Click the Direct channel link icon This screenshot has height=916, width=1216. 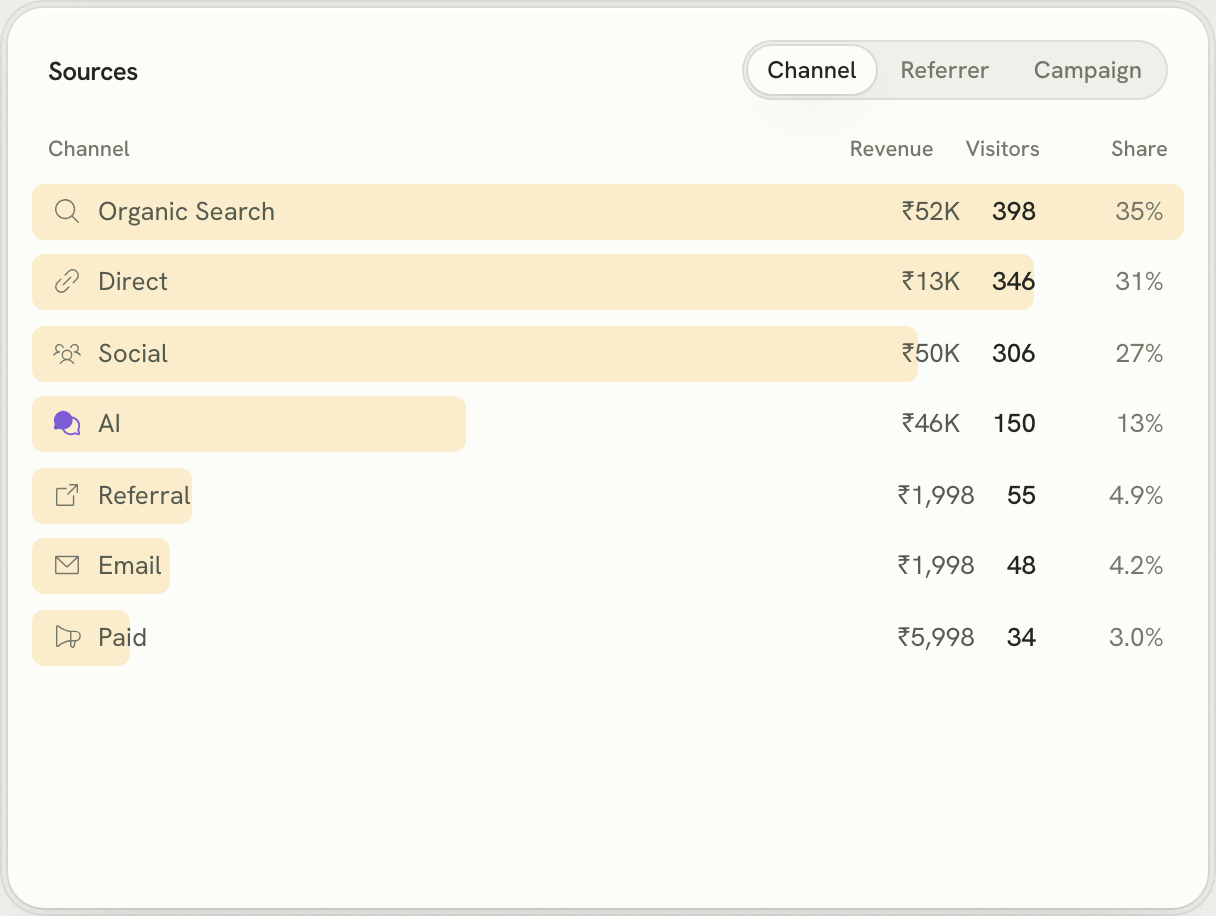coord(67,282)
